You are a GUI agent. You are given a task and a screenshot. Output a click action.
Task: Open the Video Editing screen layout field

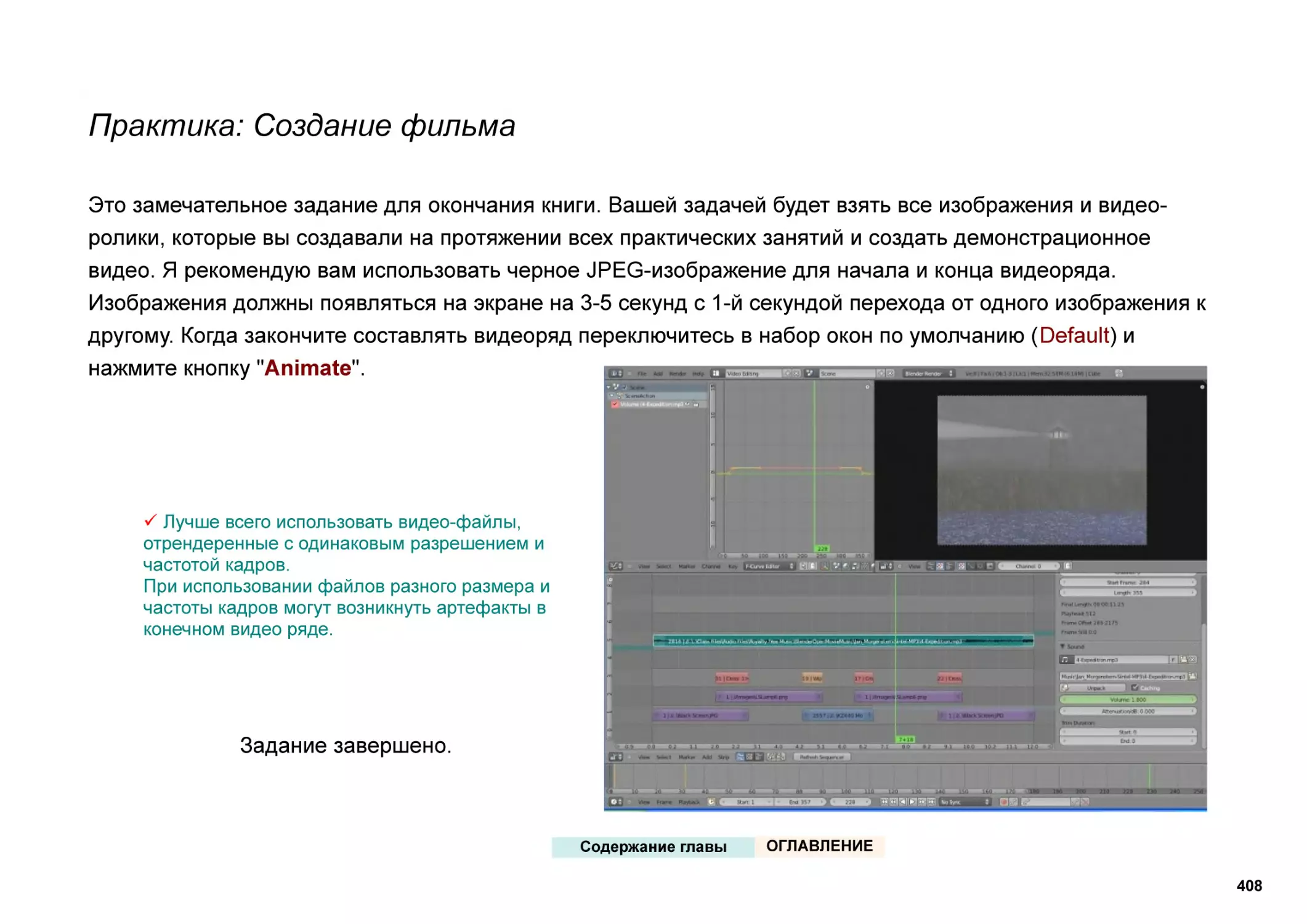(753, 373)
